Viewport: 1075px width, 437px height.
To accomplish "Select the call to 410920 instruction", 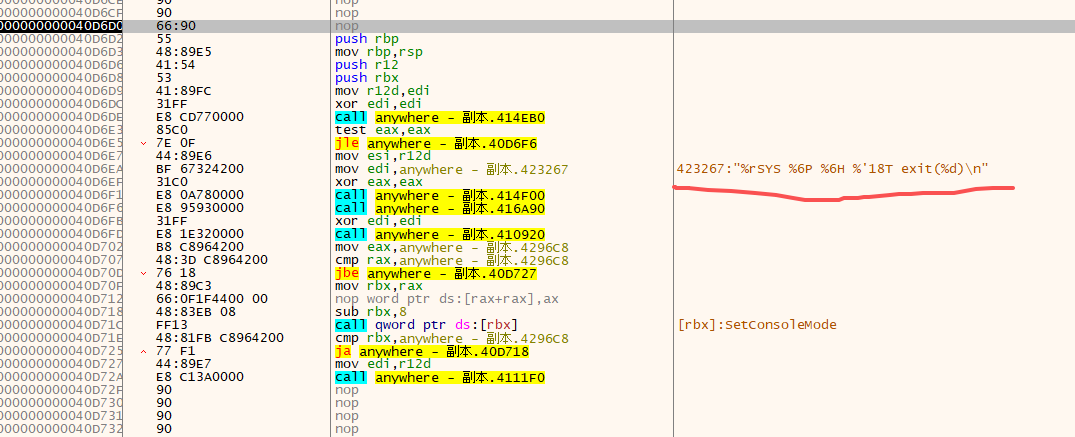I will (x=440, y=234).
